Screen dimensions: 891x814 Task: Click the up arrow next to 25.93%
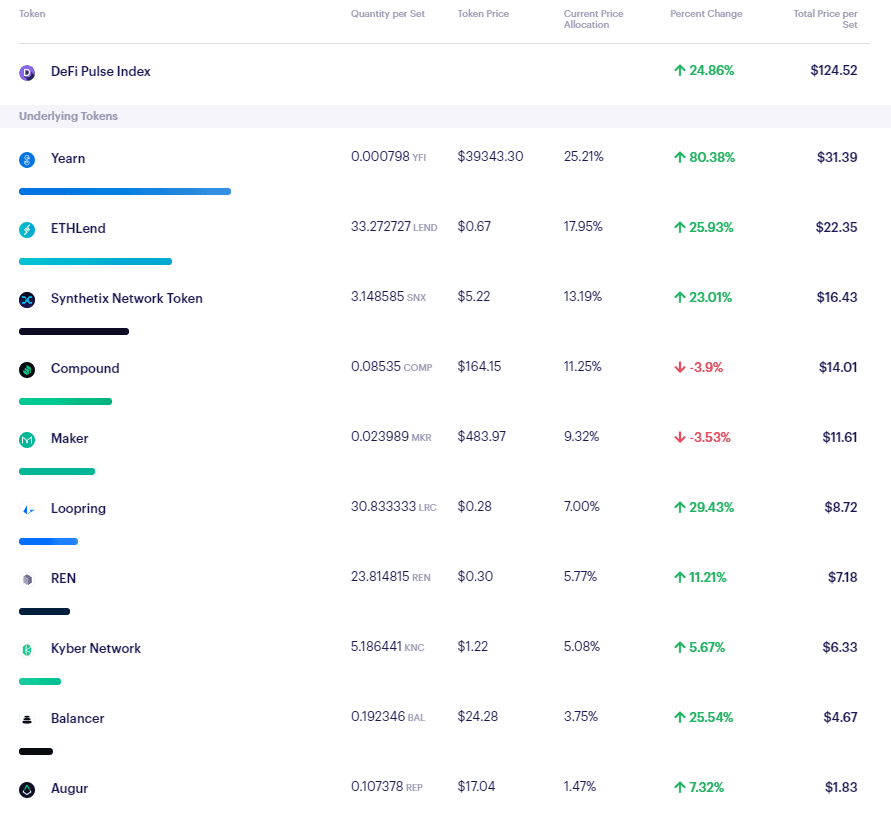pyautogui.click(x=680, y=227)
